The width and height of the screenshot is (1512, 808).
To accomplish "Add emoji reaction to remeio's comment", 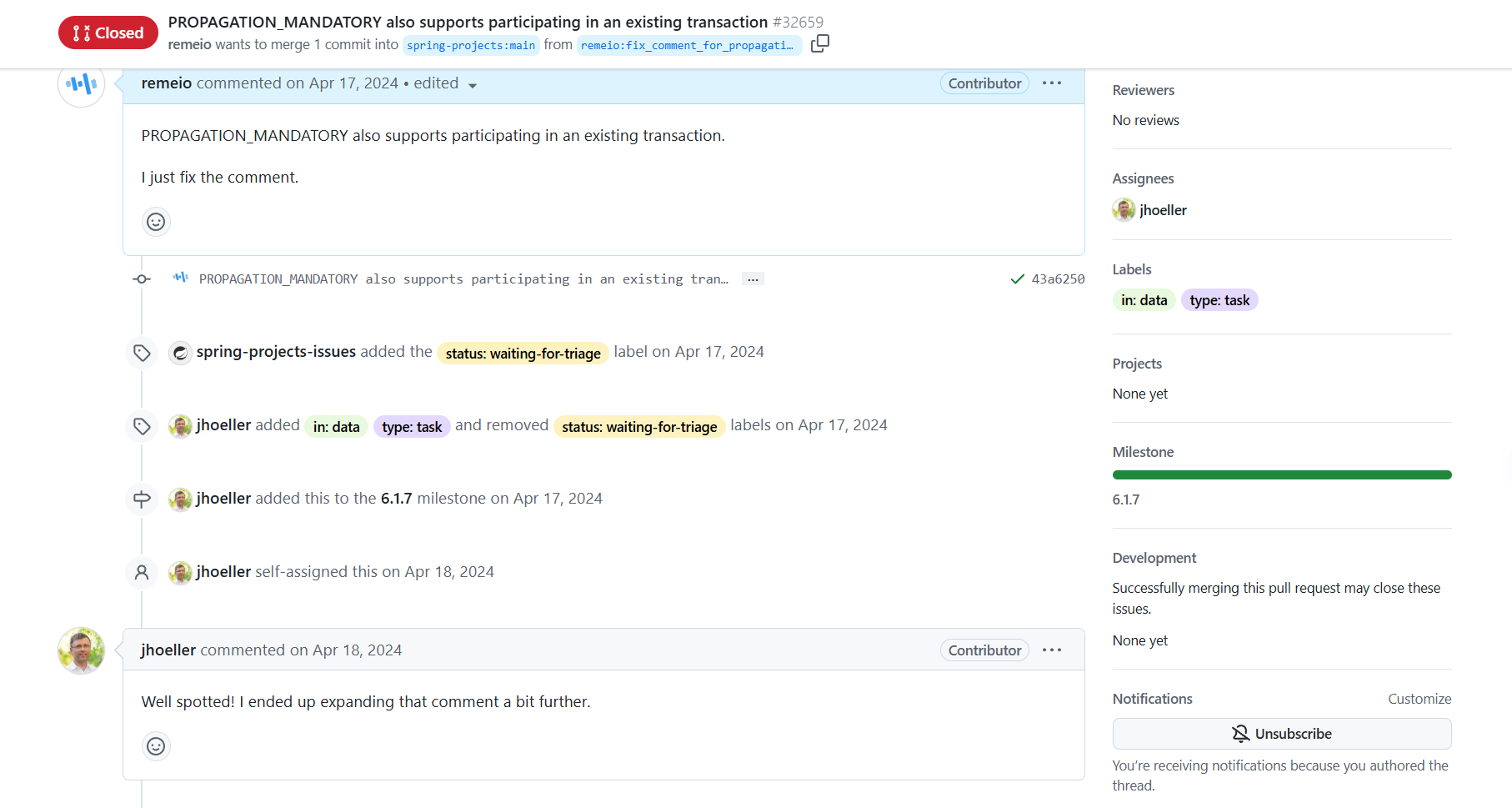I will pyautogui.click(x=156, y=222).
